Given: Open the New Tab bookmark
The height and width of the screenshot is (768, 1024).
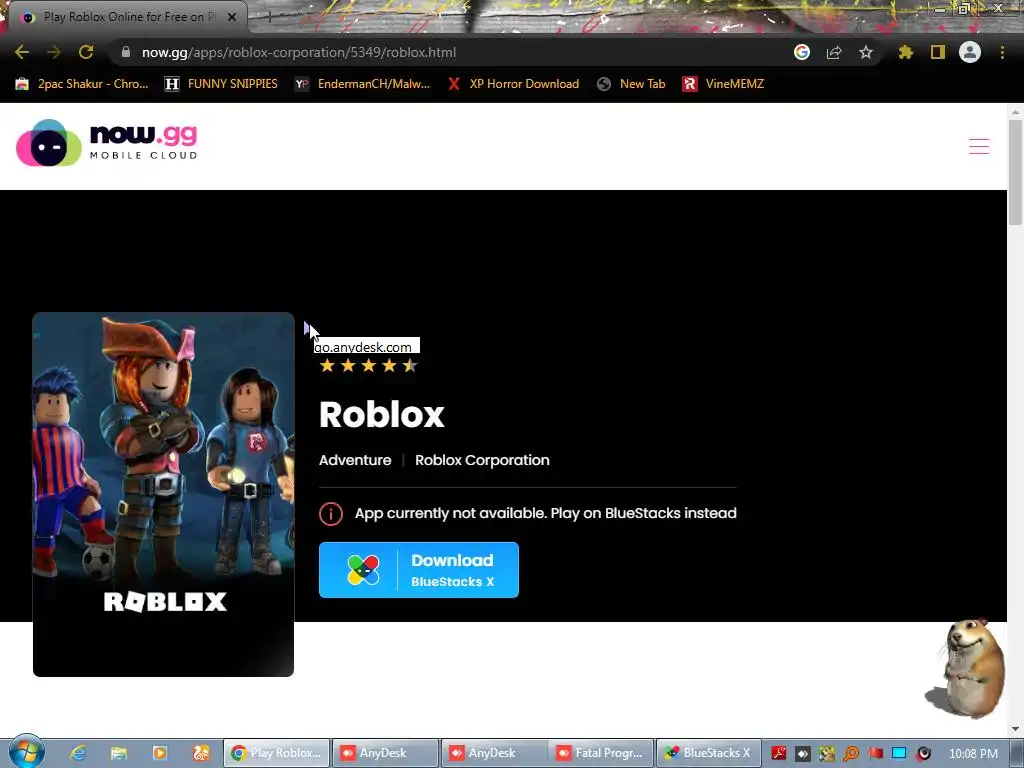Looking at the screenshot, I should click(x=632, y=84).
